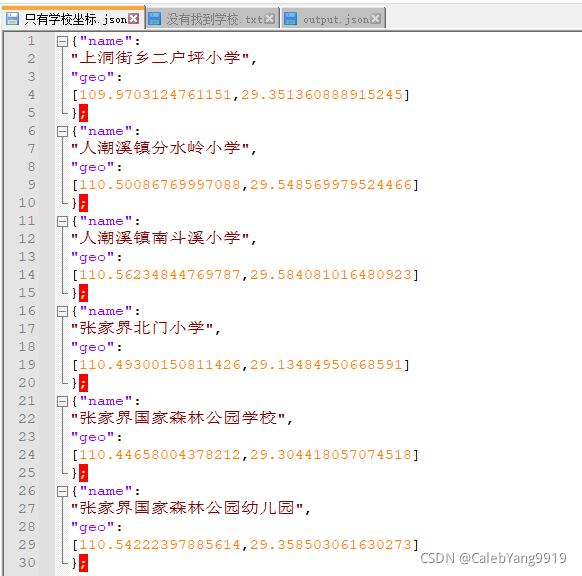582x576 pixels.
Task: Click save icon on 只有学校坐标.json tab
Action: pos(12,19)
